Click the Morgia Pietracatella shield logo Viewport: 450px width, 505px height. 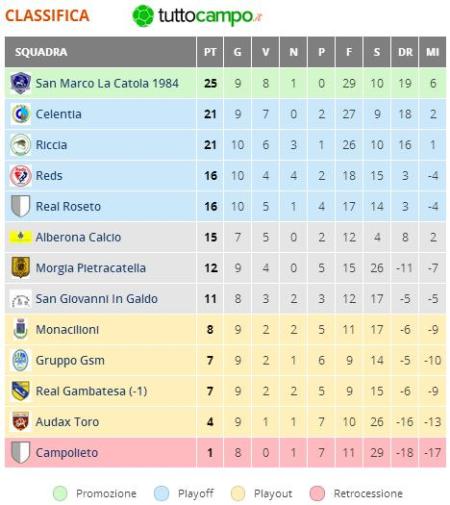coord(21,267)
